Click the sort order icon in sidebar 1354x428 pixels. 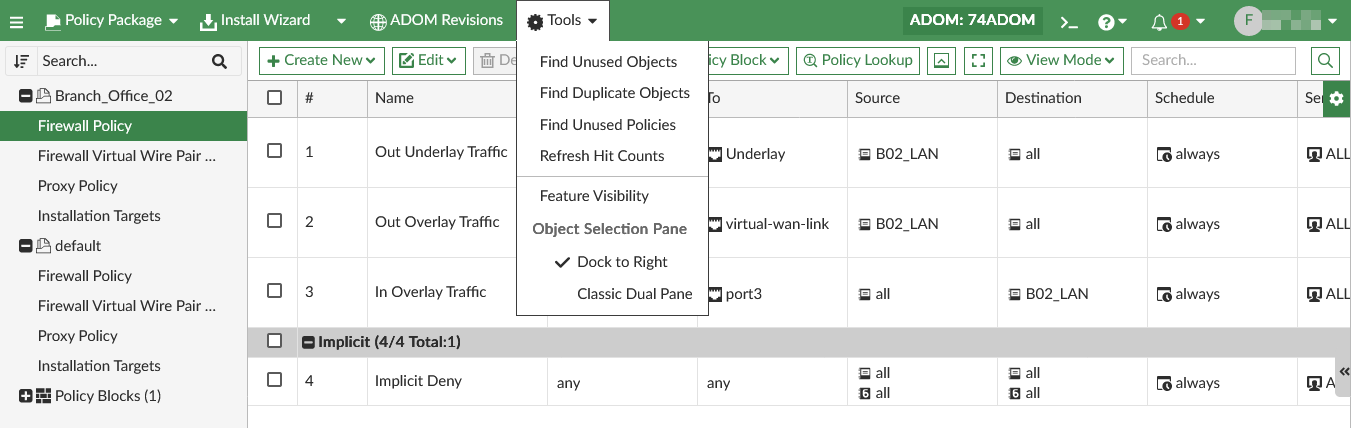[x=21, y=61]
